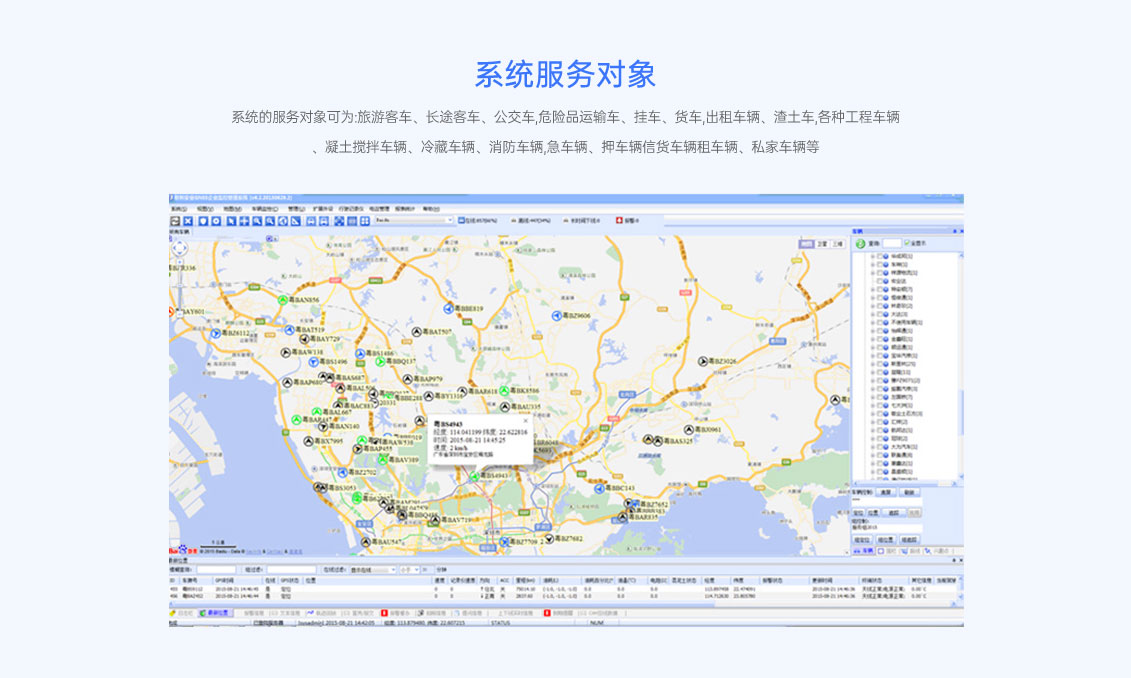Image resolution: width=1131 pixels, height=678 pixels.
Task: Check the 宝华汽车 group checkbox
Action: click(x=880, y=356)
